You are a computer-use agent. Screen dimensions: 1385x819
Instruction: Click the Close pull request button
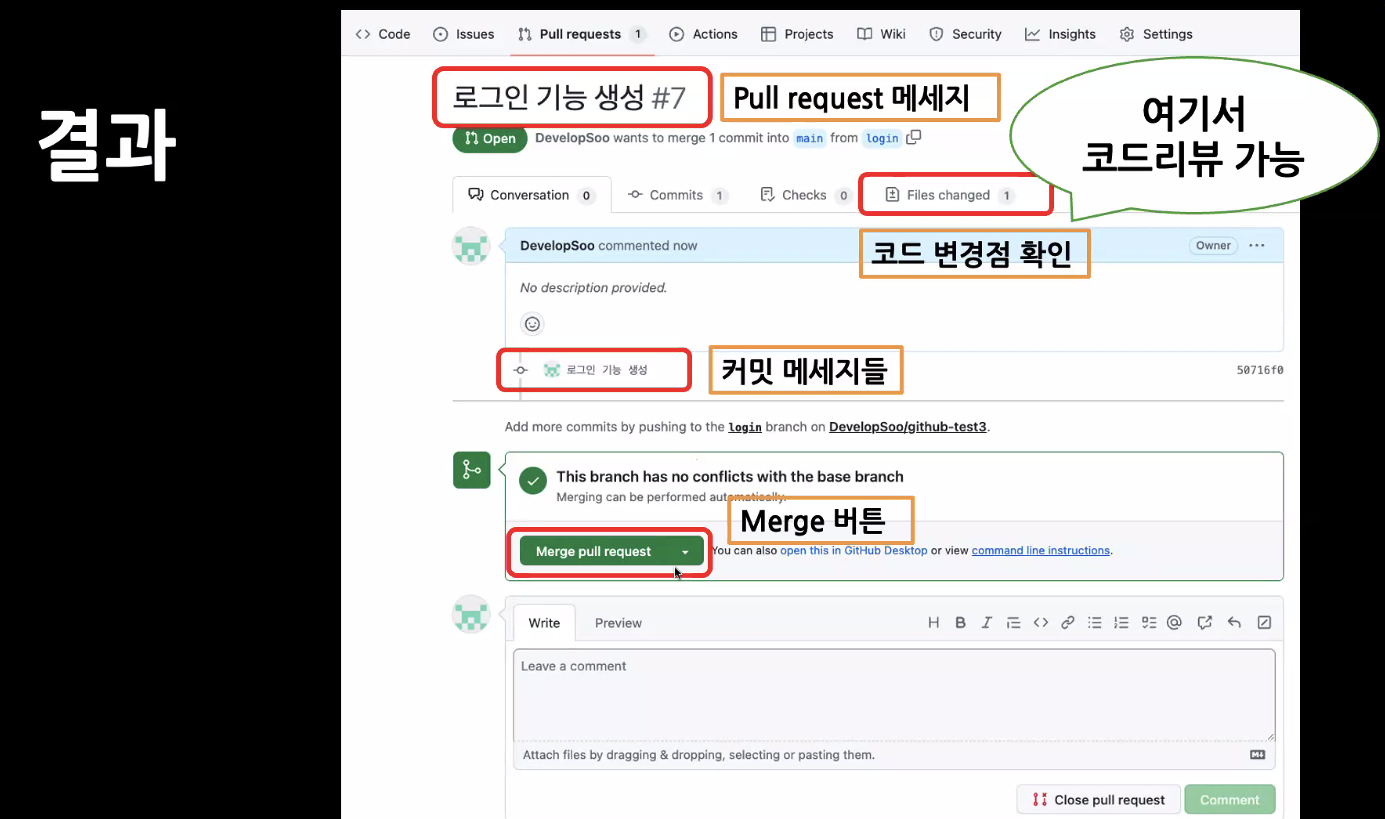[x=1098, y=800]
